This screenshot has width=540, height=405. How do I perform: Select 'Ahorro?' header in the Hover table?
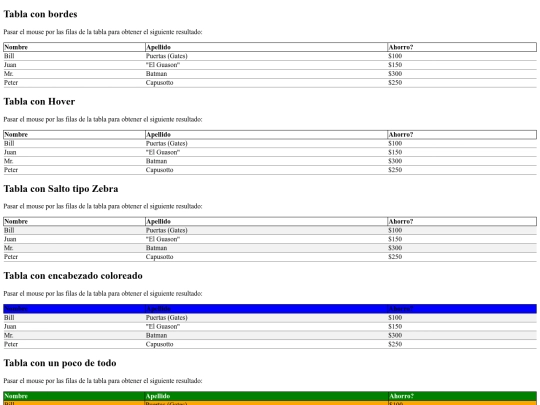click(401, 135)
